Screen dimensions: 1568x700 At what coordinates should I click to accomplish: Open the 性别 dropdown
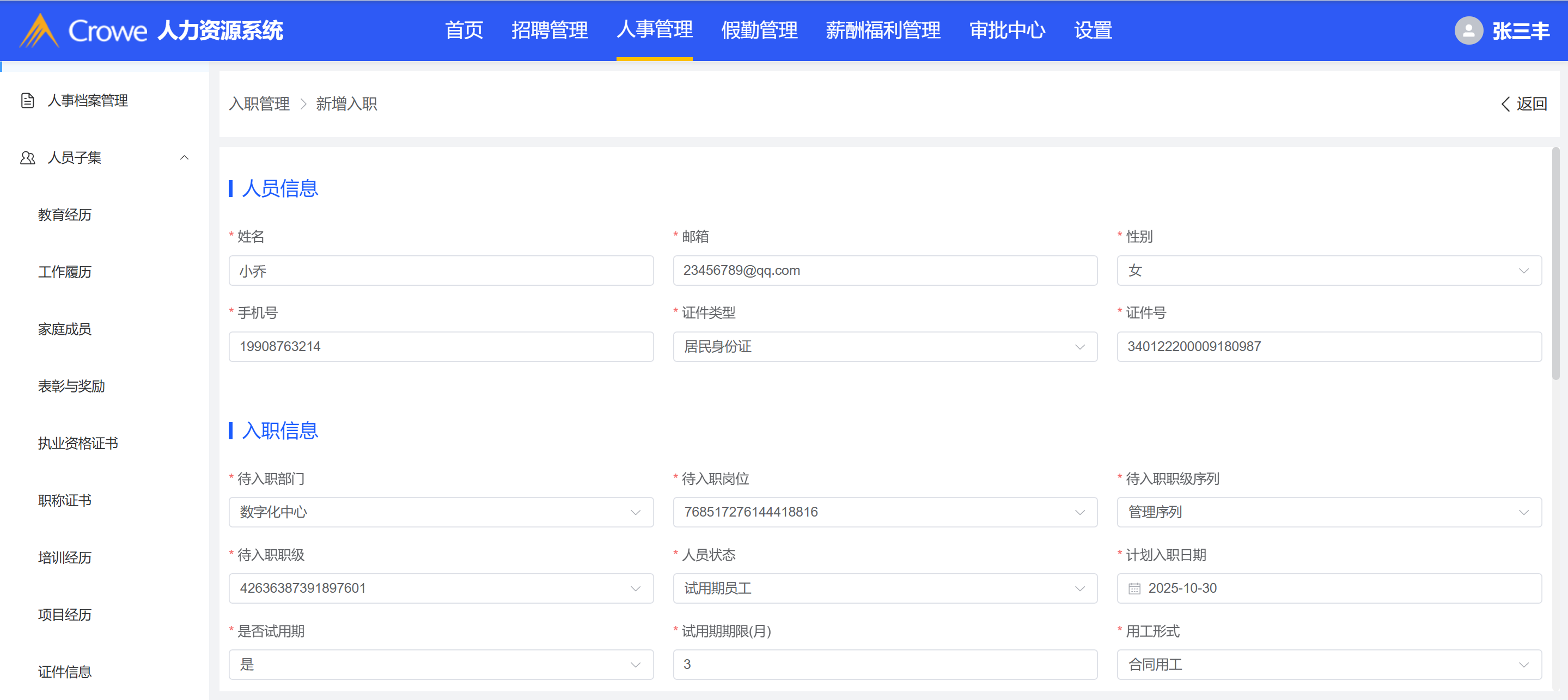(1328, 270)
